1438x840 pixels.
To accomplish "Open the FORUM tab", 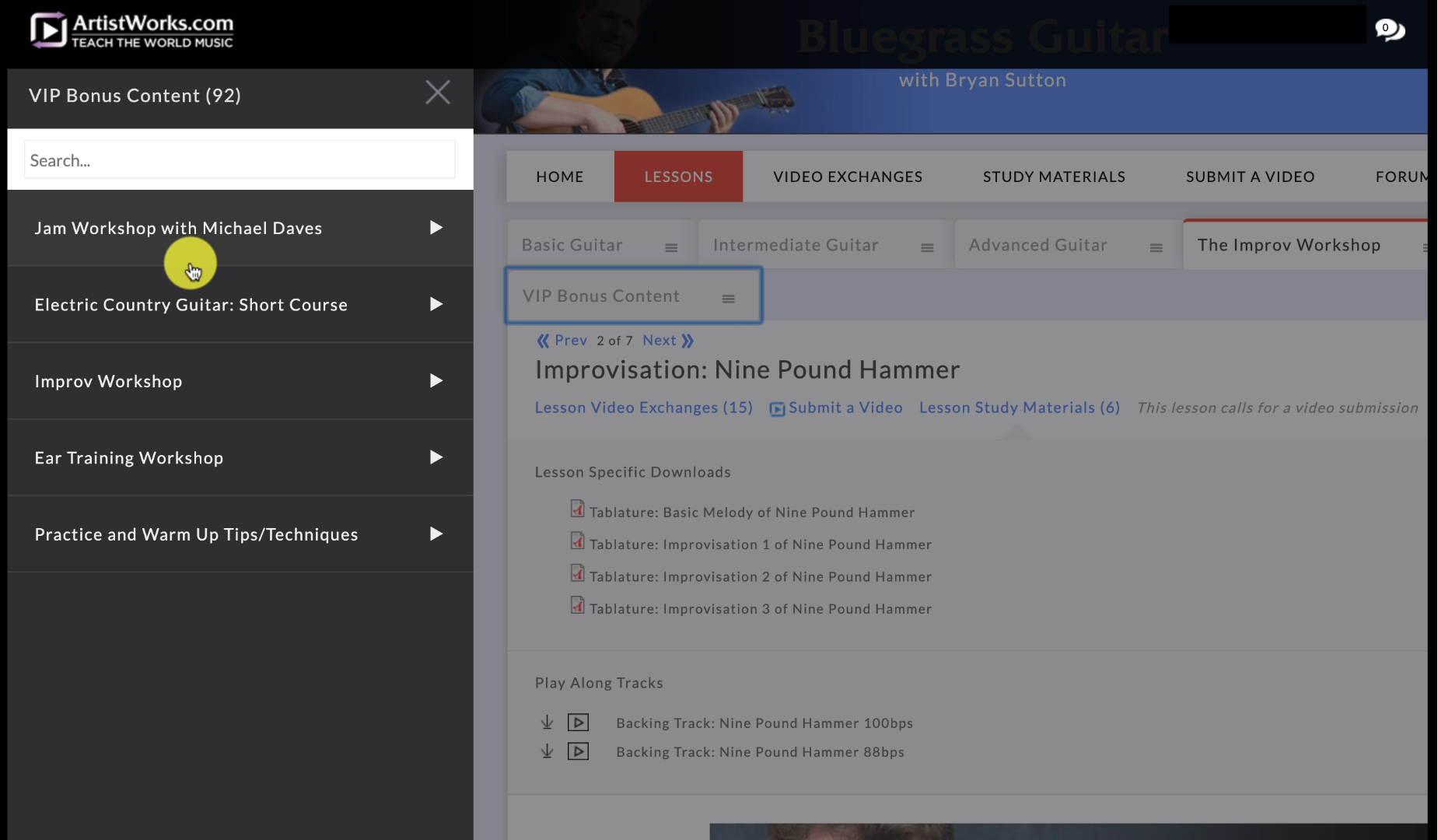I will pos(1400,177).
